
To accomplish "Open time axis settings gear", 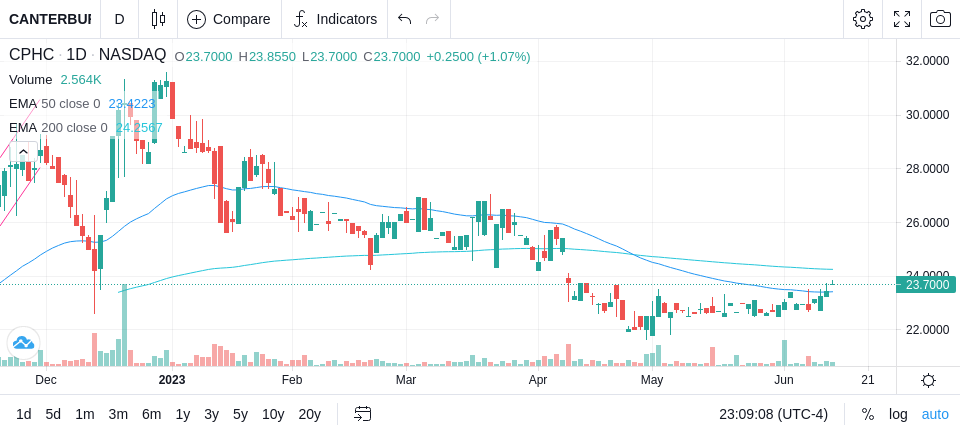I will click(x=928, y=380).
